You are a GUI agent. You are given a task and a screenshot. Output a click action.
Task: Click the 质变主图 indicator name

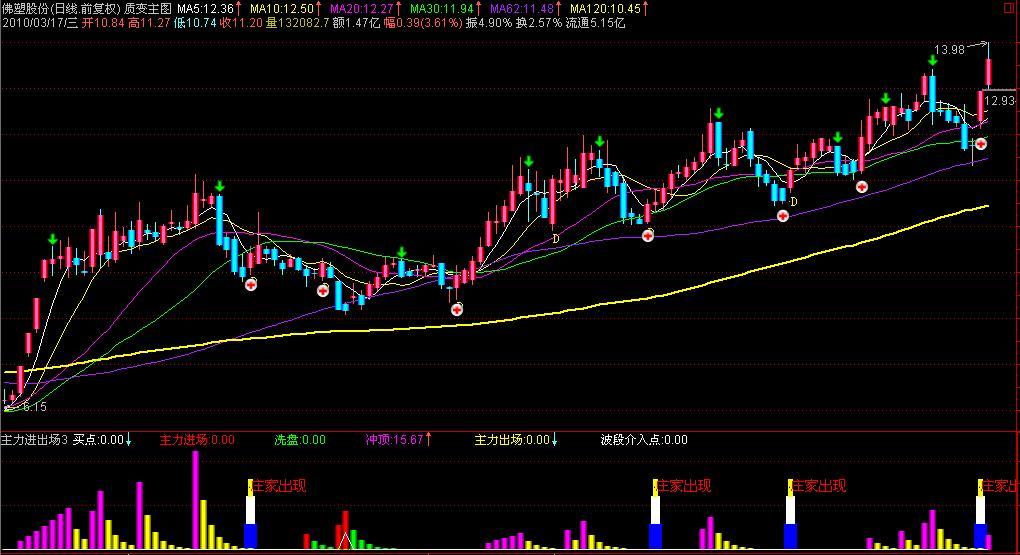148,8
